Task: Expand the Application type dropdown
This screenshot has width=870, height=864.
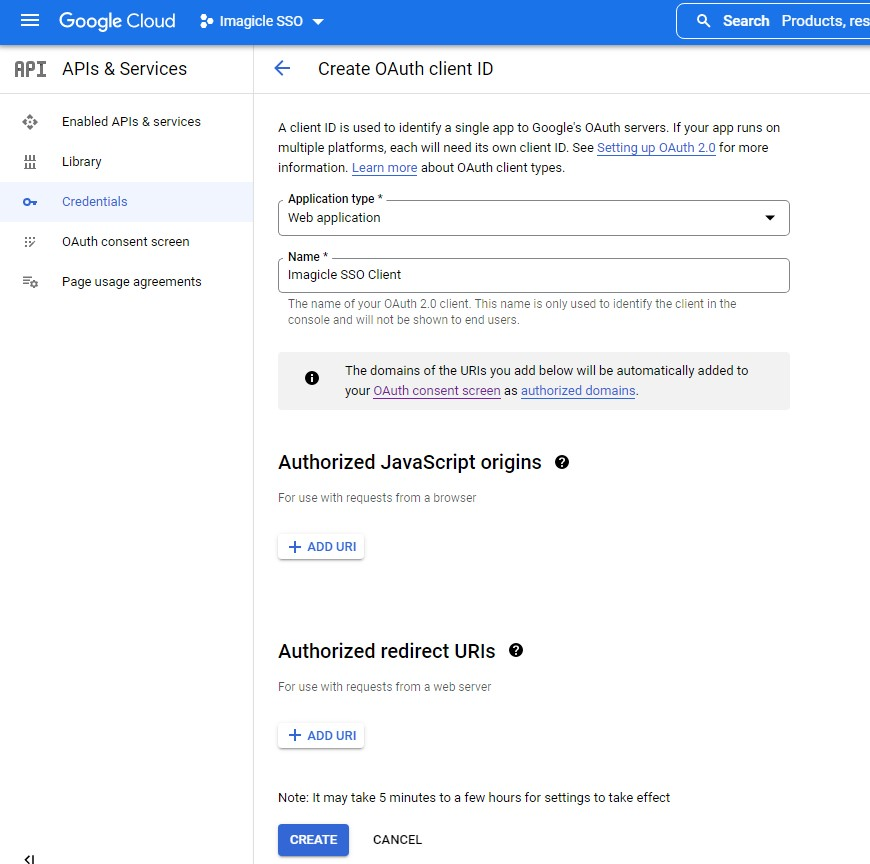Action: 534,218
